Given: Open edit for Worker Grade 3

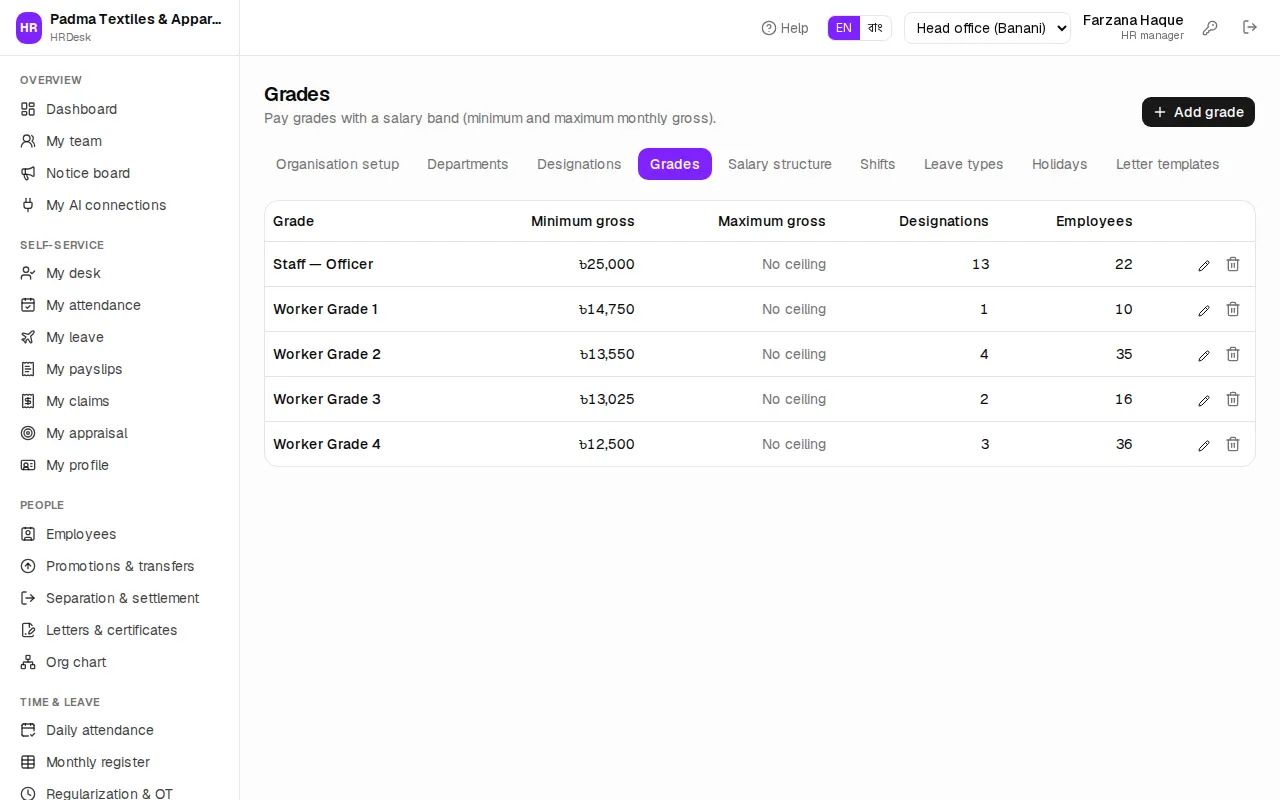Looking at the screenshot, I should (x=1204, y=400).
